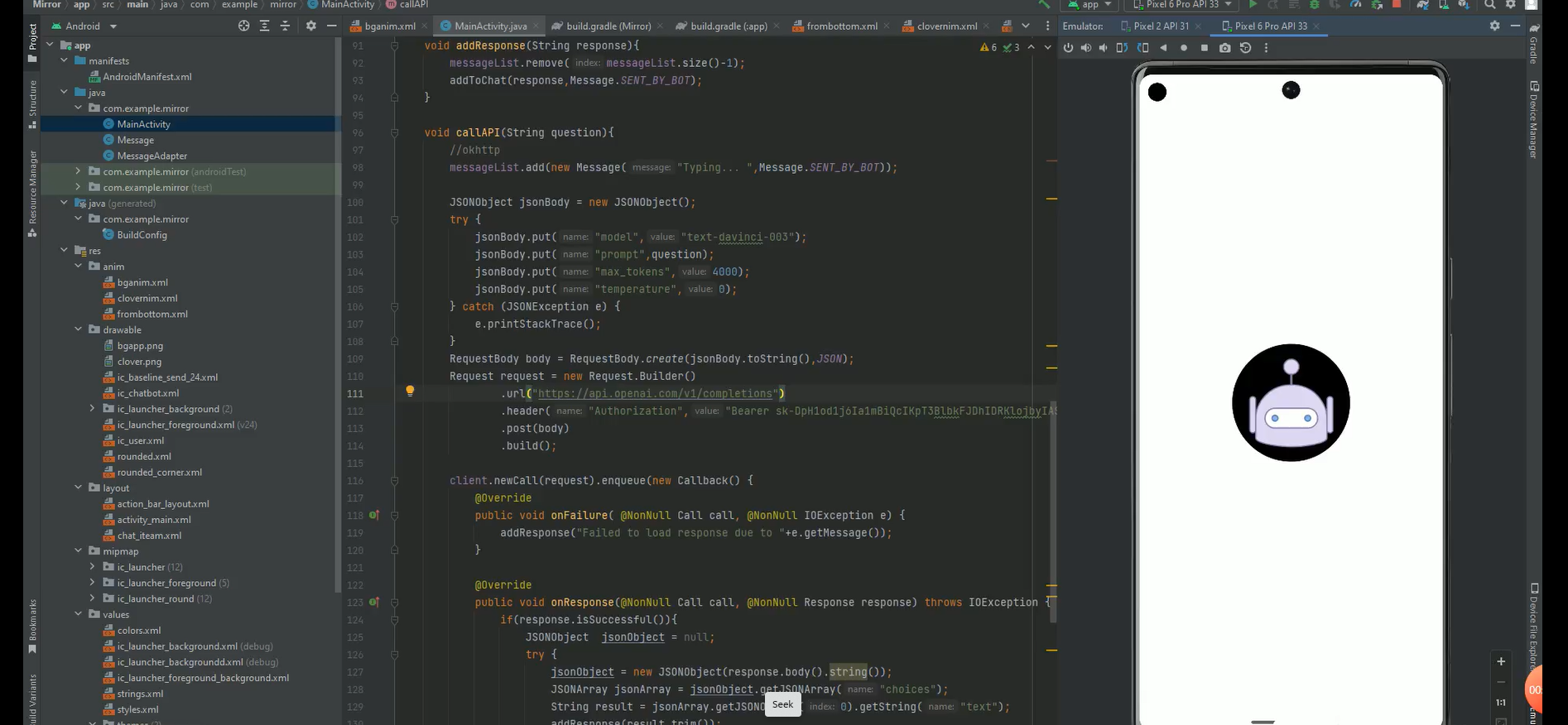Click the intention lightbulb on line 111
The image size is (1568, 725).
coord(409,391)
